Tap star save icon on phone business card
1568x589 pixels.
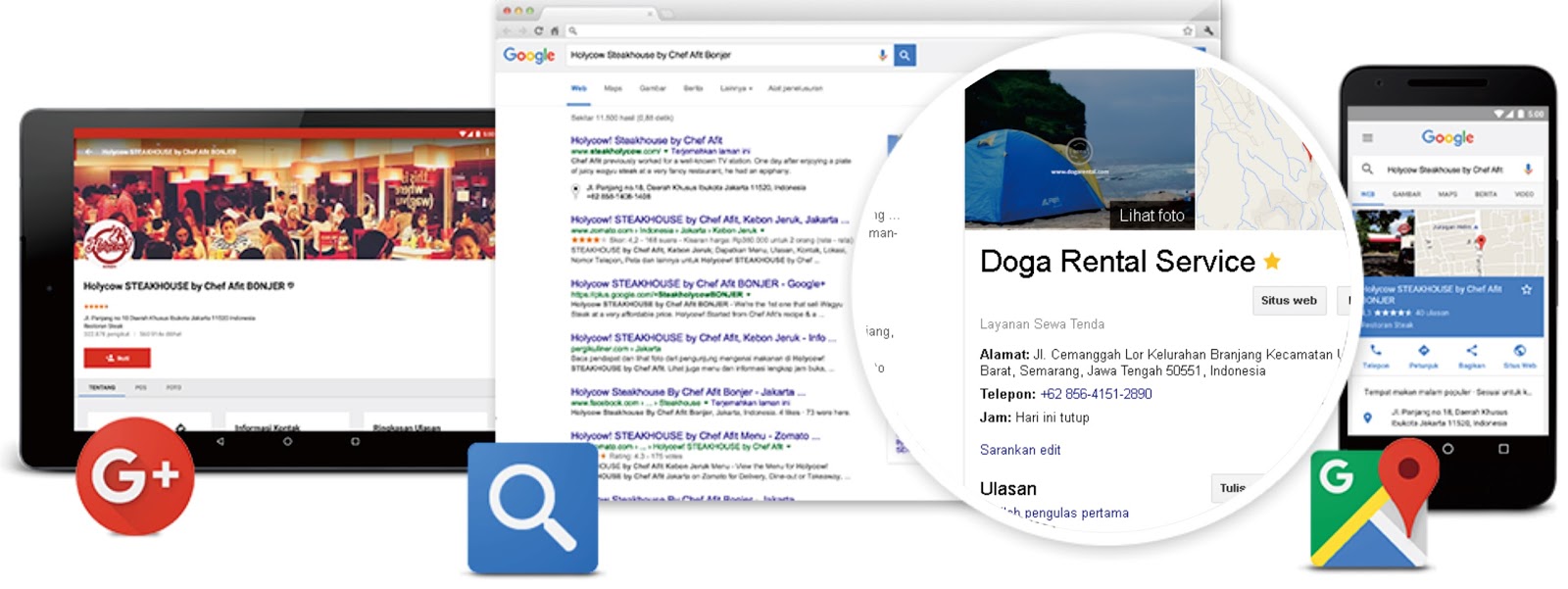[x=1526, y=290]
